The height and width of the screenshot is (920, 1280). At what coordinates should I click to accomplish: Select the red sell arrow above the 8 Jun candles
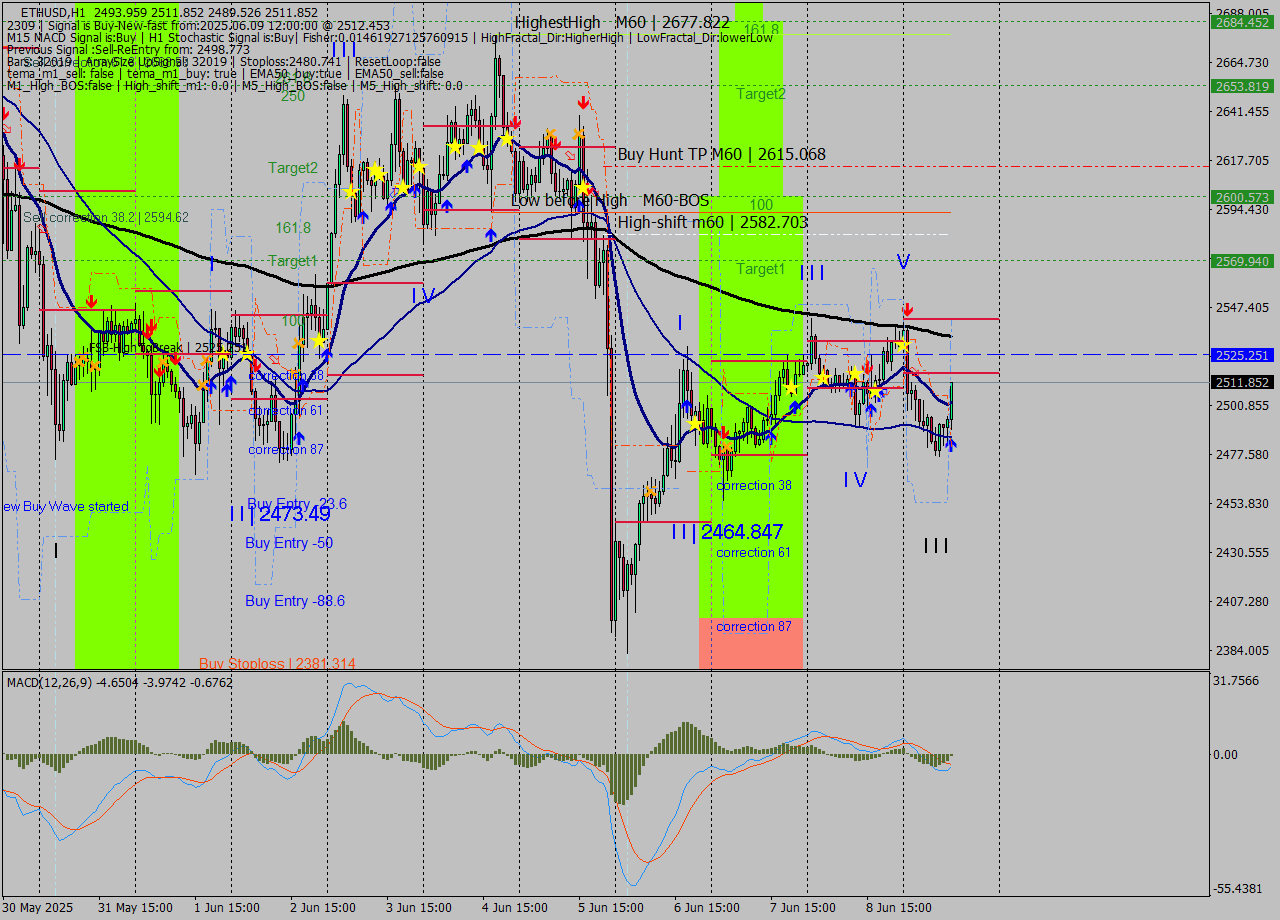click(908, 309)
